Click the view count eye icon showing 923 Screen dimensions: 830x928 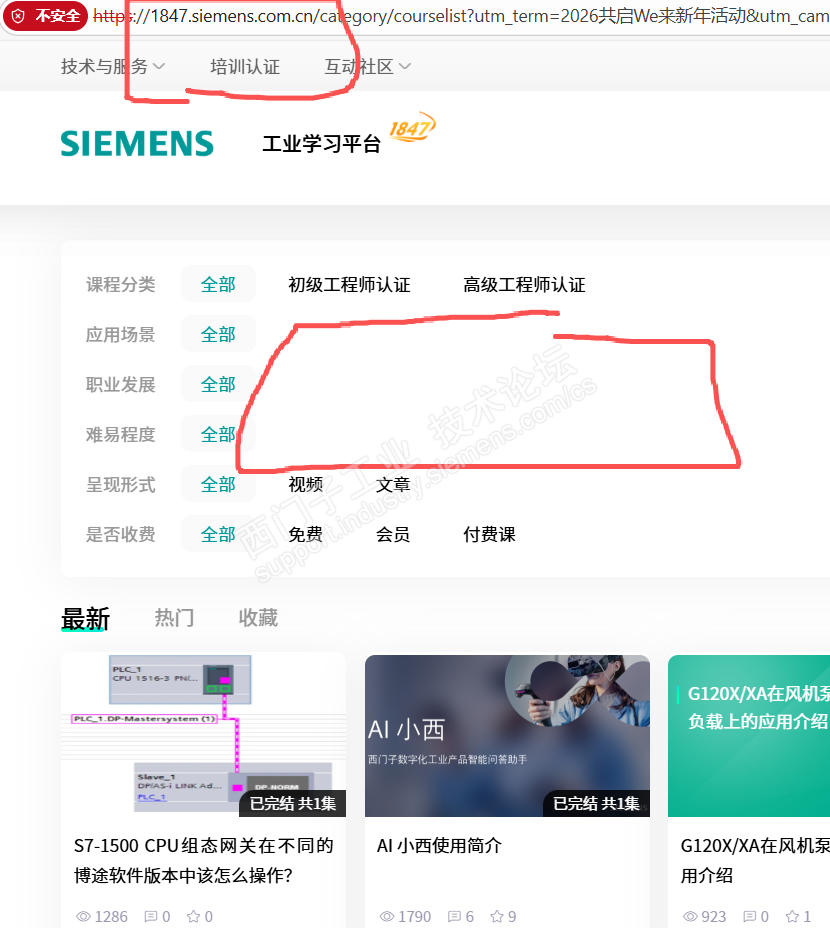(x=690, y=916)
